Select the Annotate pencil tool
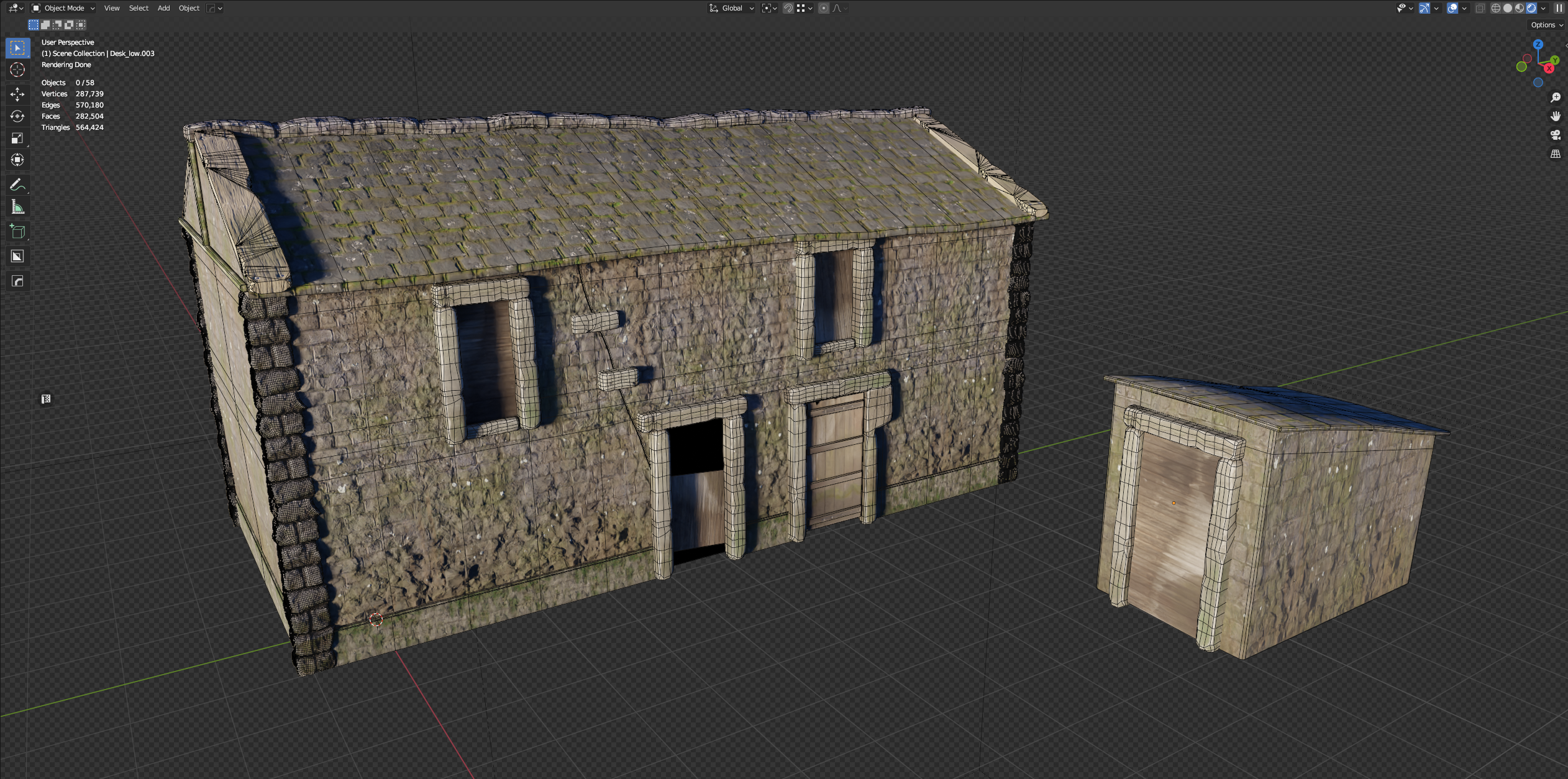The width and height of the screenshot is (1568, 779). 17,184
